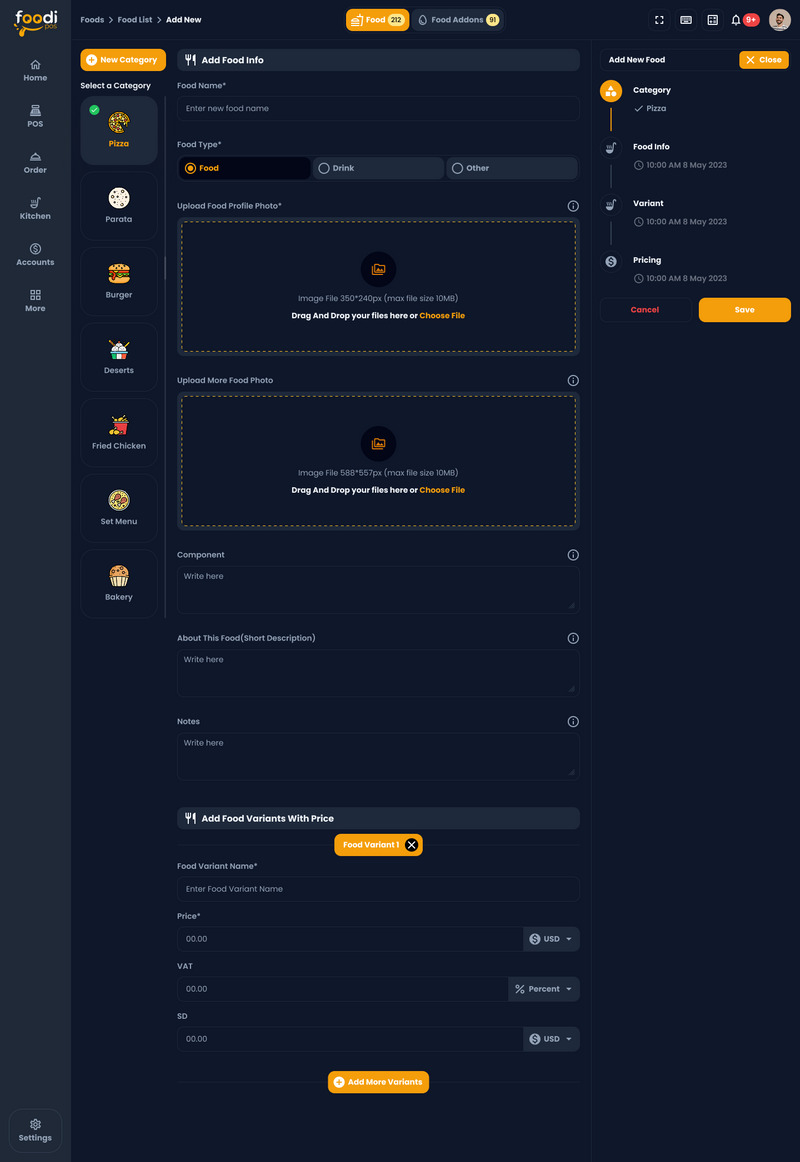
Task: Open the currency selector for SD
Action: (551, 1038)
